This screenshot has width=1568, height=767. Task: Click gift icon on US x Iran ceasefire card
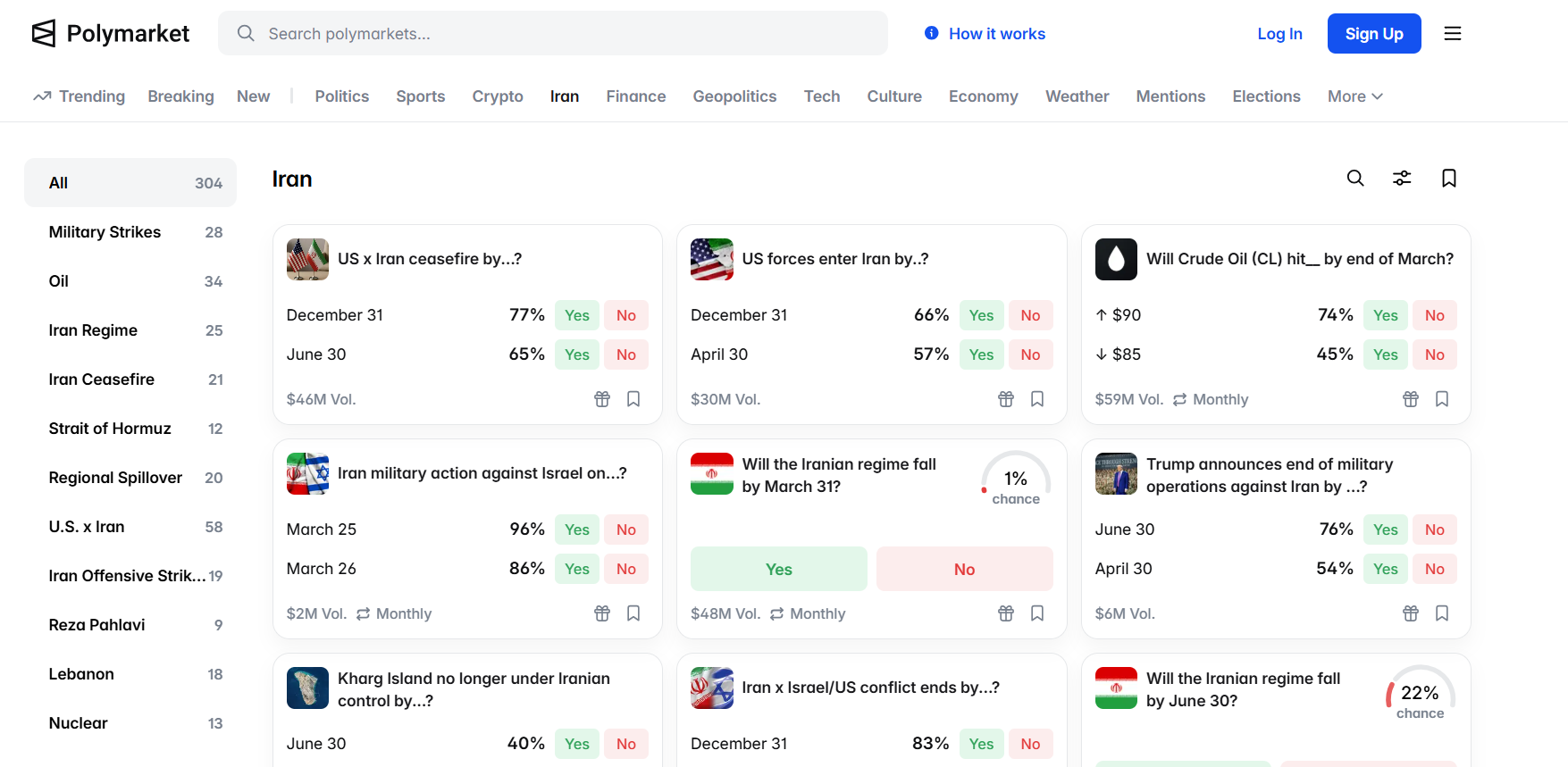(602, 399)
